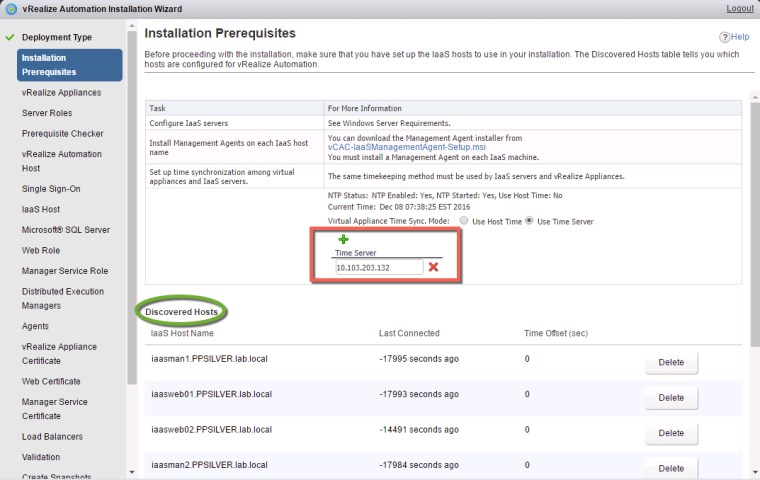Download vCAC-IaaSManagementAgent-Setup.msi link

pos(407,147)
